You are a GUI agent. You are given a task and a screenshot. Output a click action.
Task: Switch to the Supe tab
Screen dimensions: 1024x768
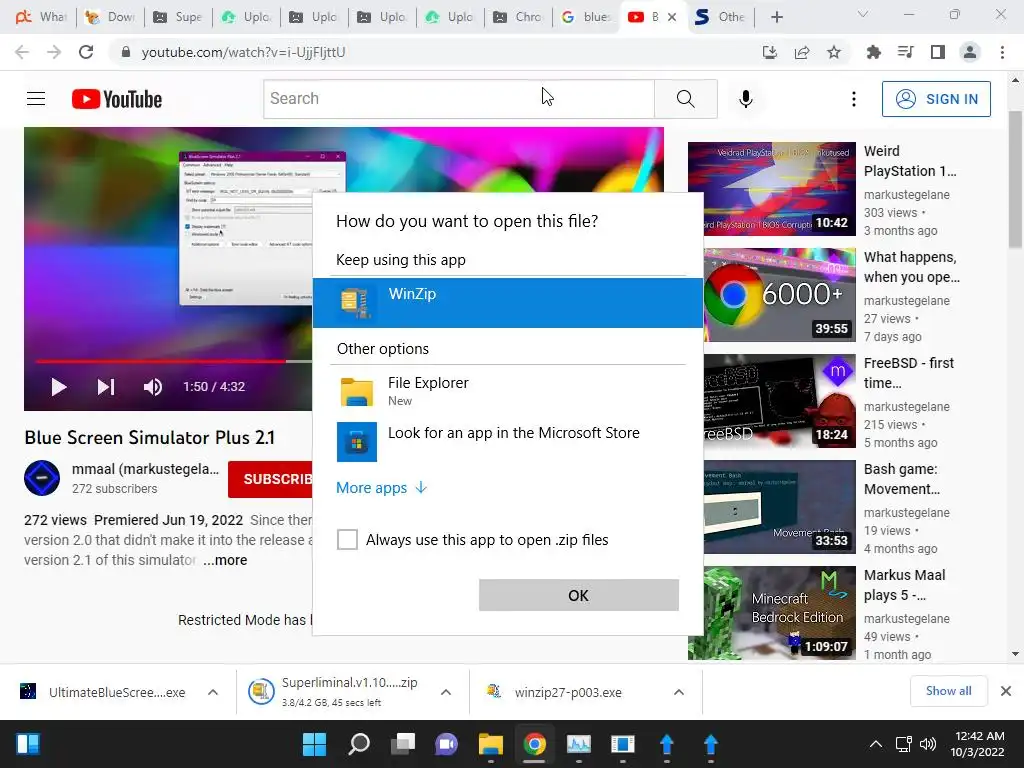tap(178, 17)
